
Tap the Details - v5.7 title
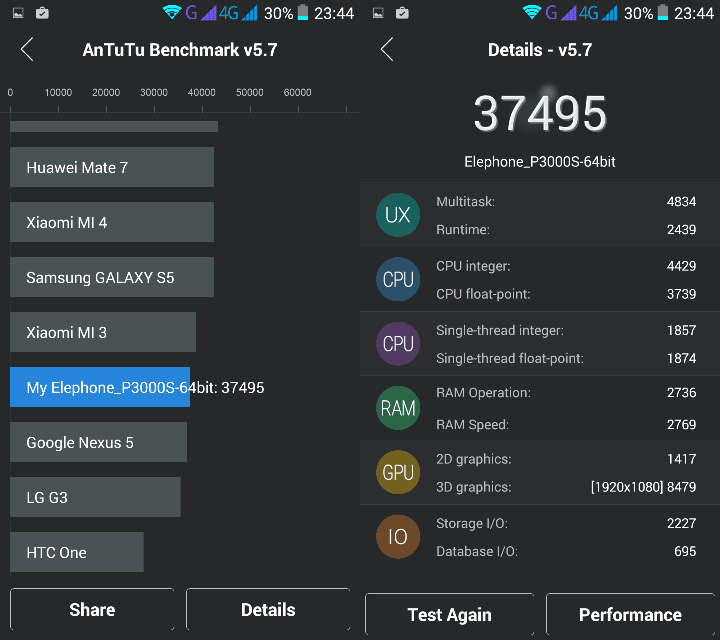(540, 50)
